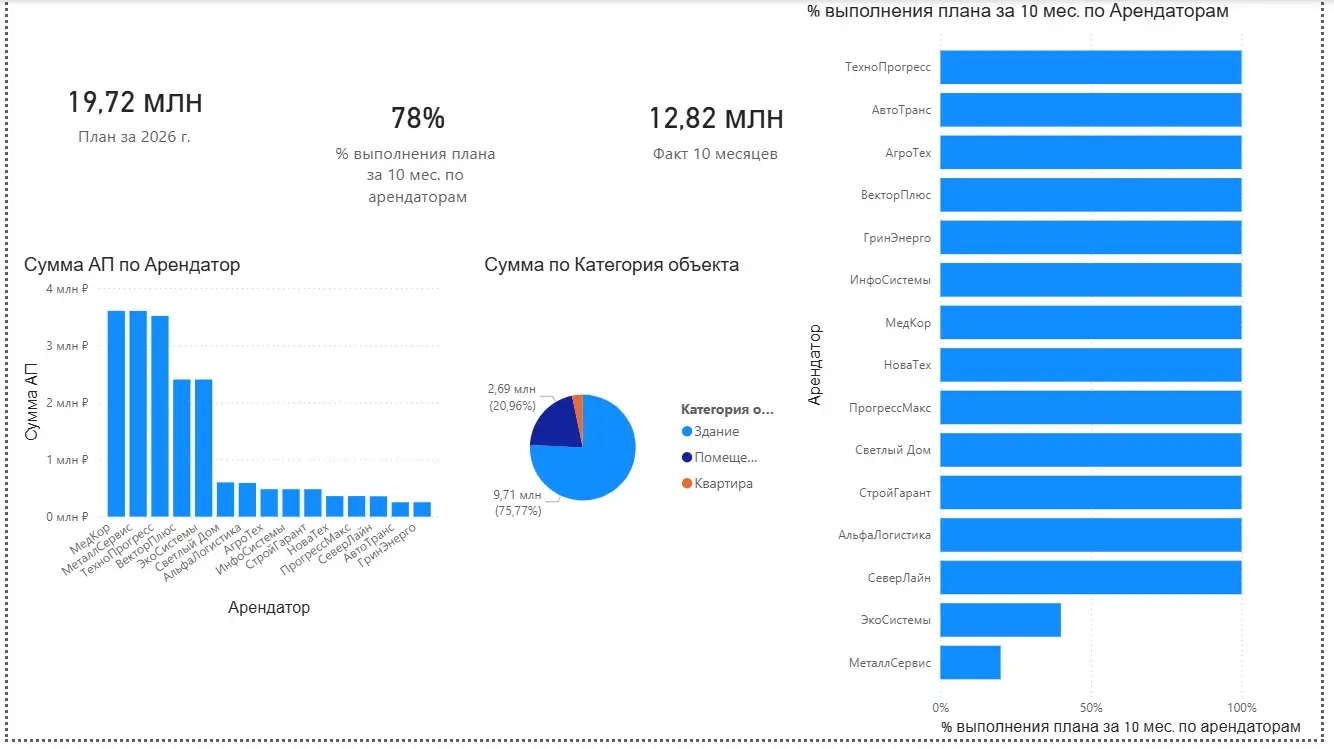Click the '% выполнения плана за 10 мес. по Арендаторам' title
Screen dimensions: 1334x749
[x=1018, y=11]
